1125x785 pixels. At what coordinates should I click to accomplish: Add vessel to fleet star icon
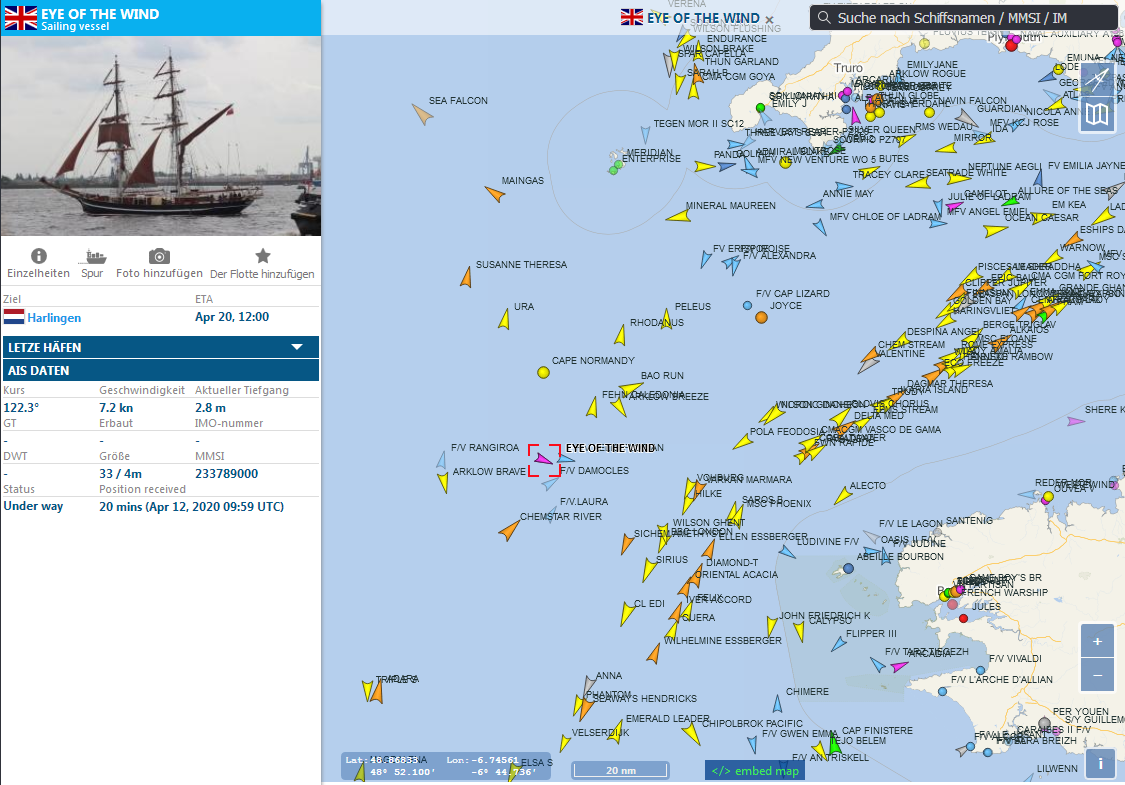tap(263, 255)
